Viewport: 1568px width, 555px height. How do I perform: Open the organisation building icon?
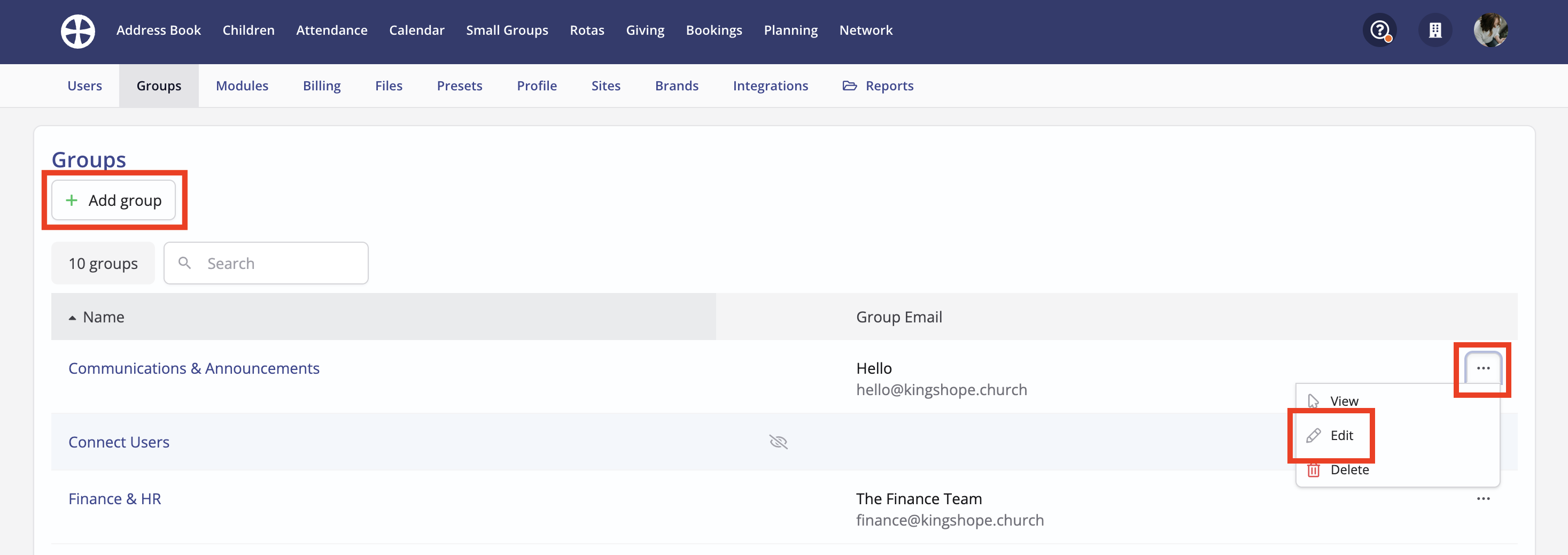pos(1435,30)
